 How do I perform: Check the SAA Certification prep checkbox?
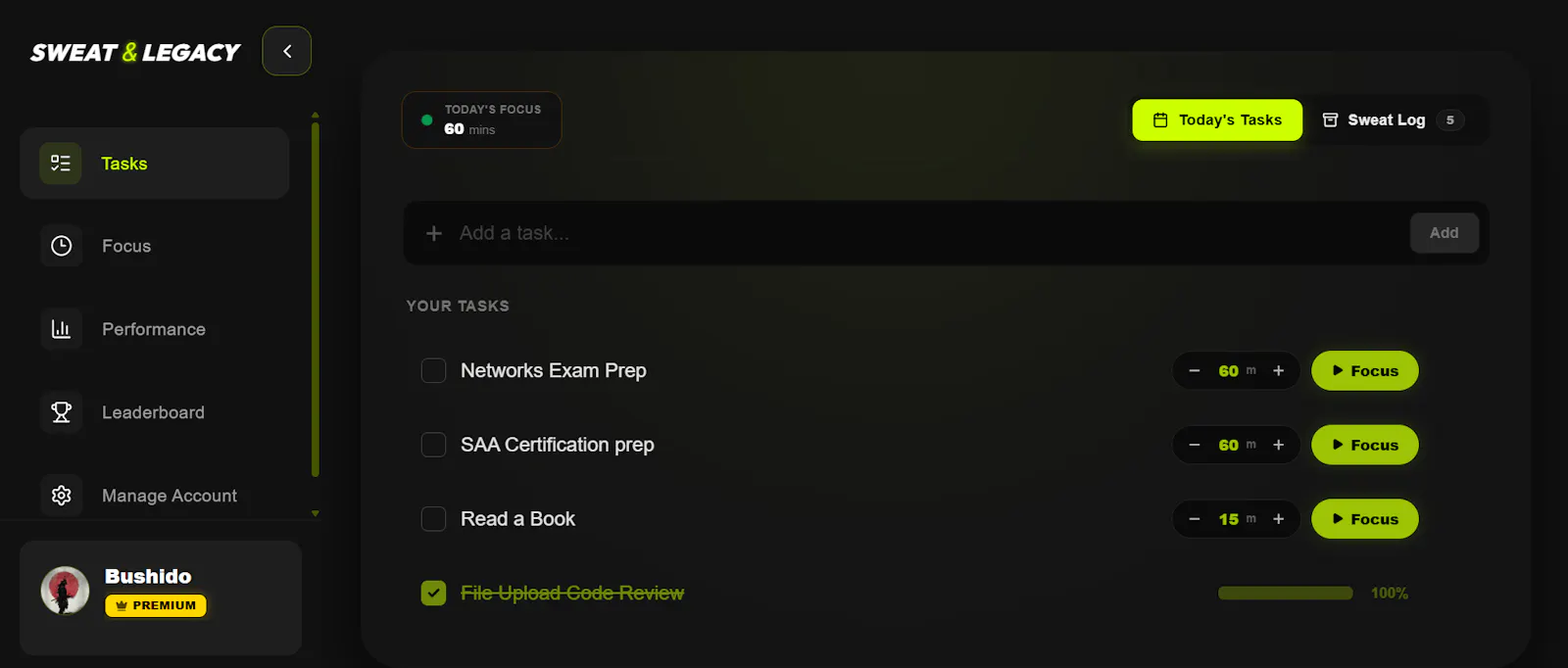433,445
